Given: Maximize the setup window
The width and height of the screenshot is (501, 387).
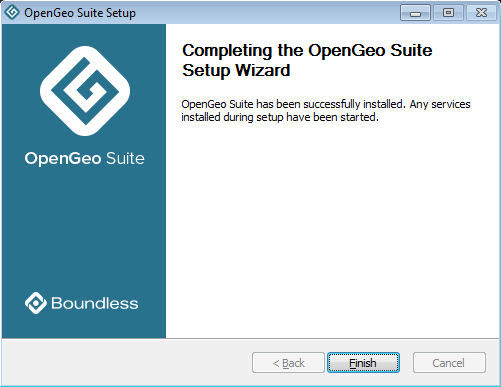Looking at the screenshot, I should coord(448,13).
